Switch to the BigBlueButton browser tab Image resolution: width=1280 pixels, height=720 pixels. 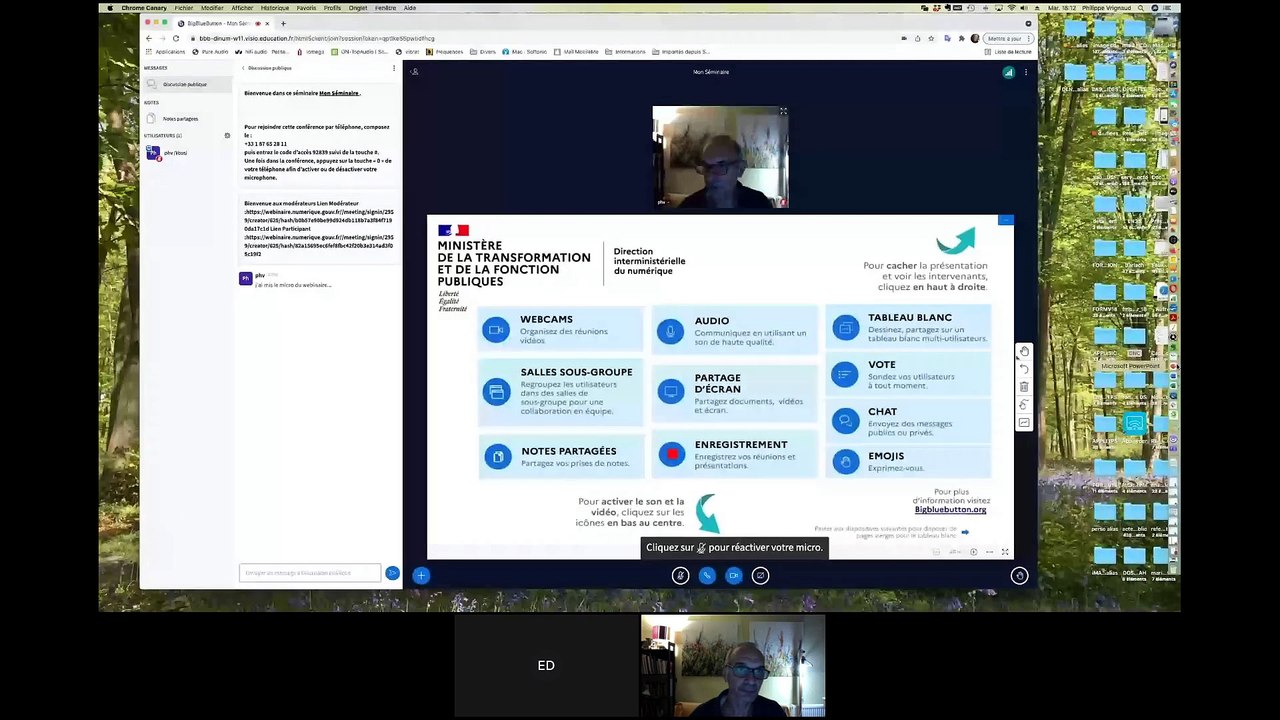click(x=222, y=23)
